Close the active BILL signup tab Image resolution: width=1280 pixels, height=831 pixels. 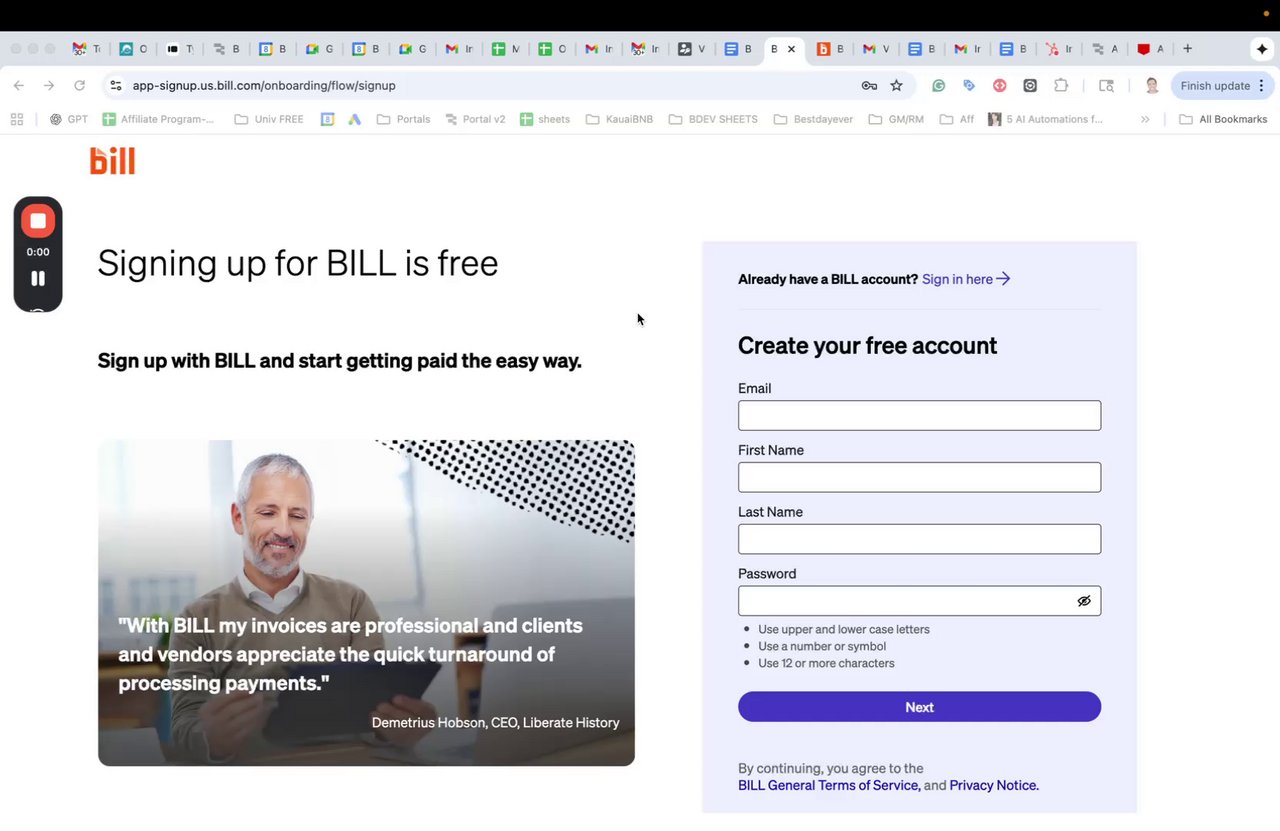click(x=792, y=49)
